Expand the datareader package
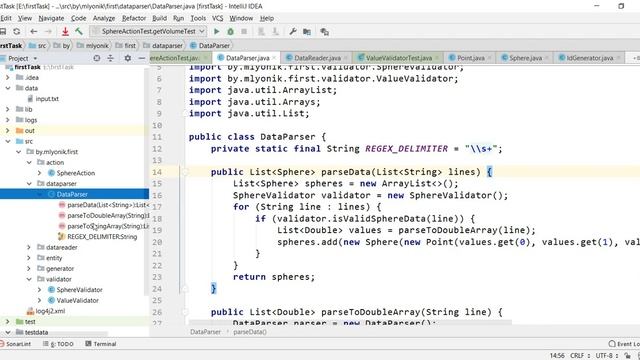Screen dimensions: 640x360 click(x=29, y=247)
